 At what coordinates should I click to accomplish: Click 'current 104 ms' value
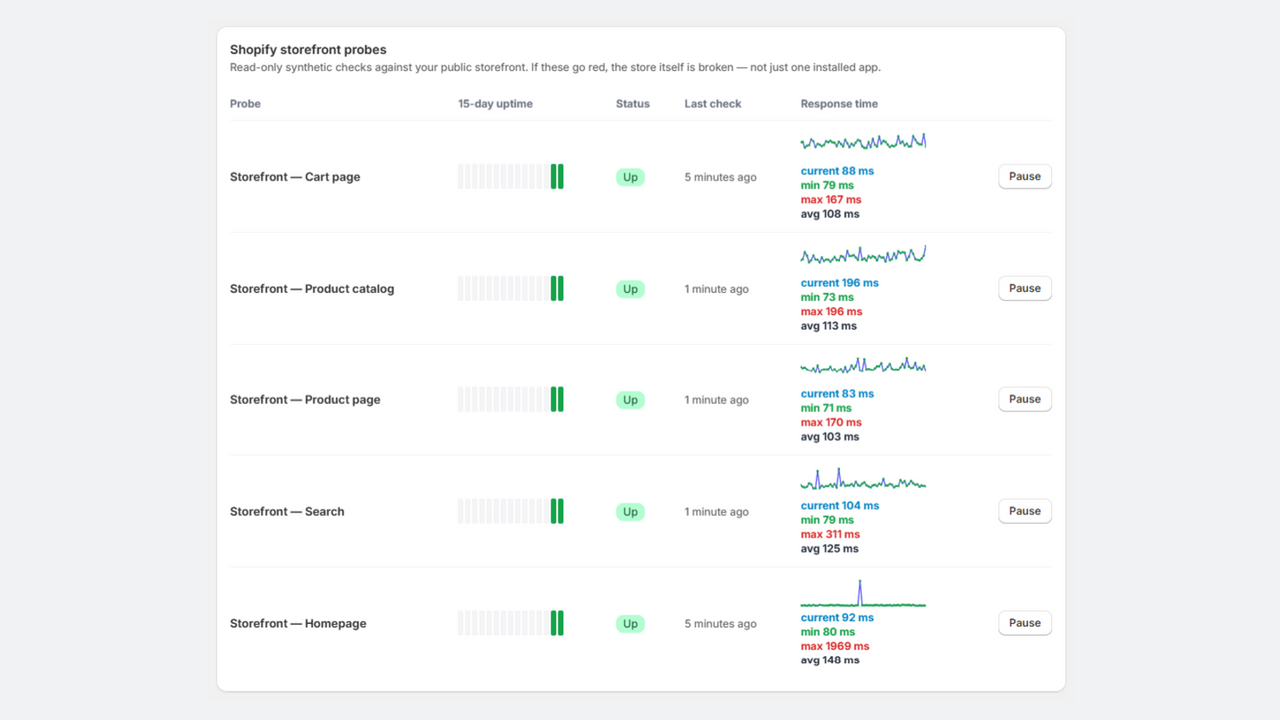(840, 506)
